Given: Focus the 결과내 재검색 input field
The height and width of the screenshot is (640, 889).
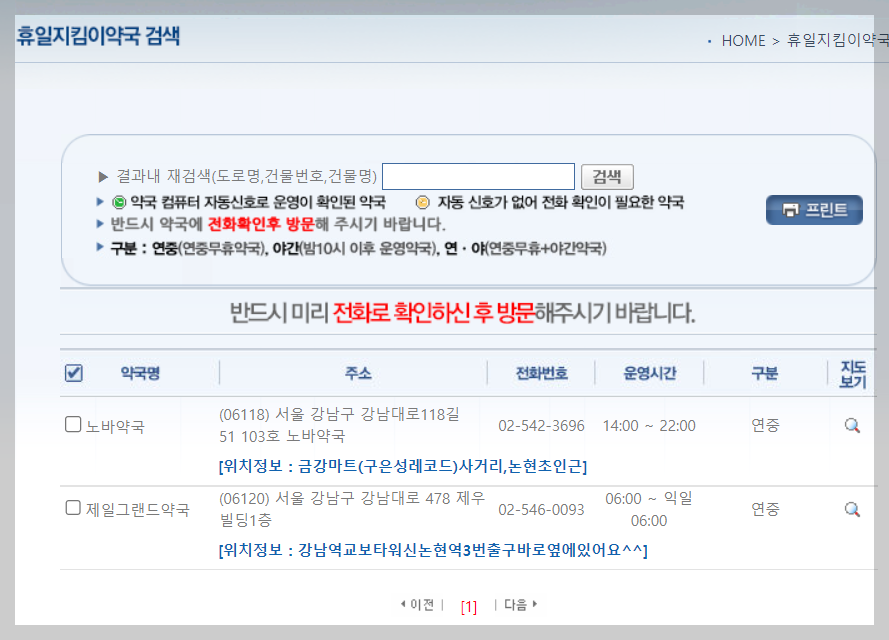Looking at the screenshot, I should pos(479,176).
